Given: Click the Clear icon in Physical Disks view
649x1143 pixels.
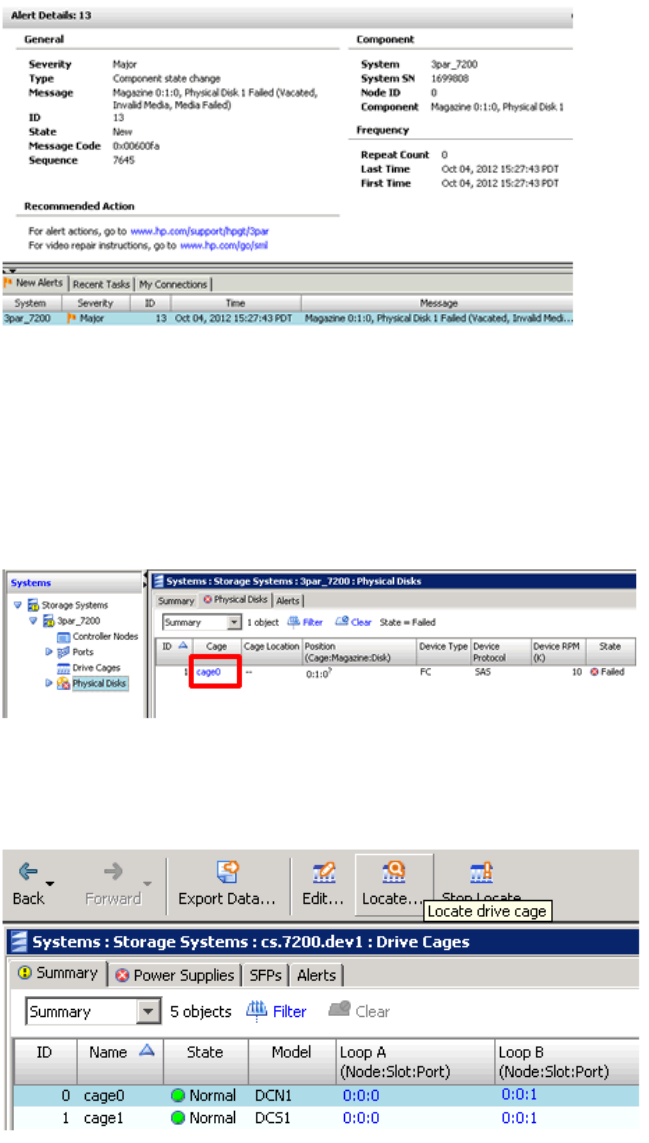Looking at the screenshot, I should [x=341, y=622].
